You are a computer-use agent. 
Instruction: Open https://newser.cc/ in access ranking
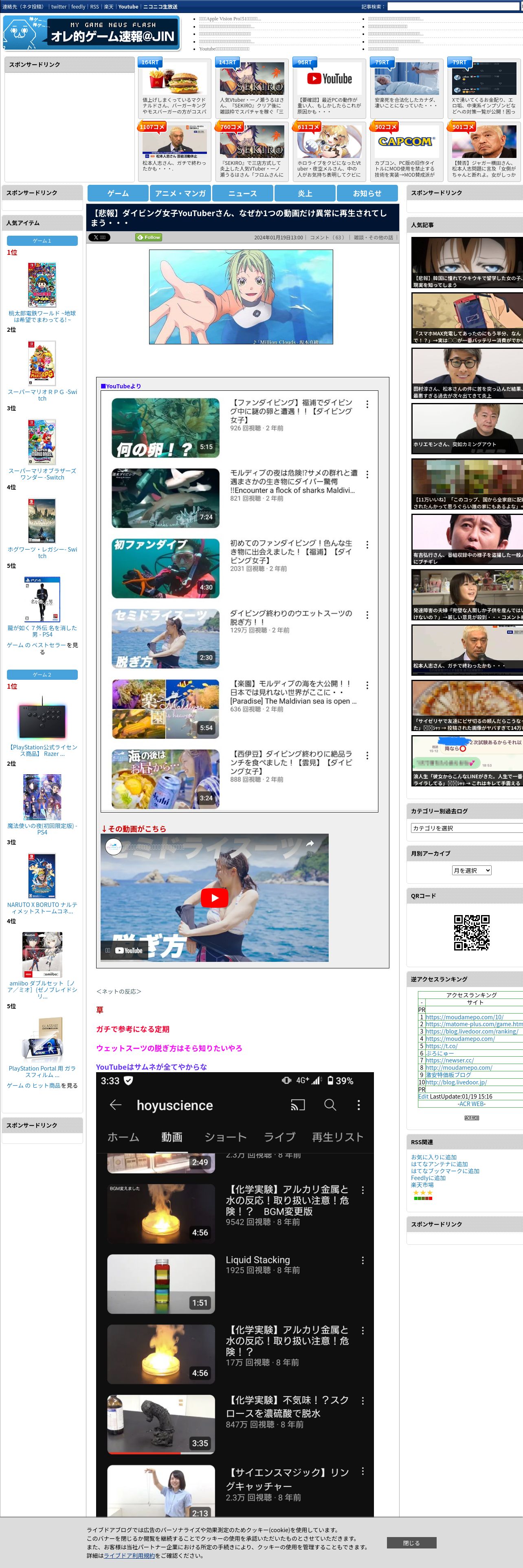tap(449, 1060)
